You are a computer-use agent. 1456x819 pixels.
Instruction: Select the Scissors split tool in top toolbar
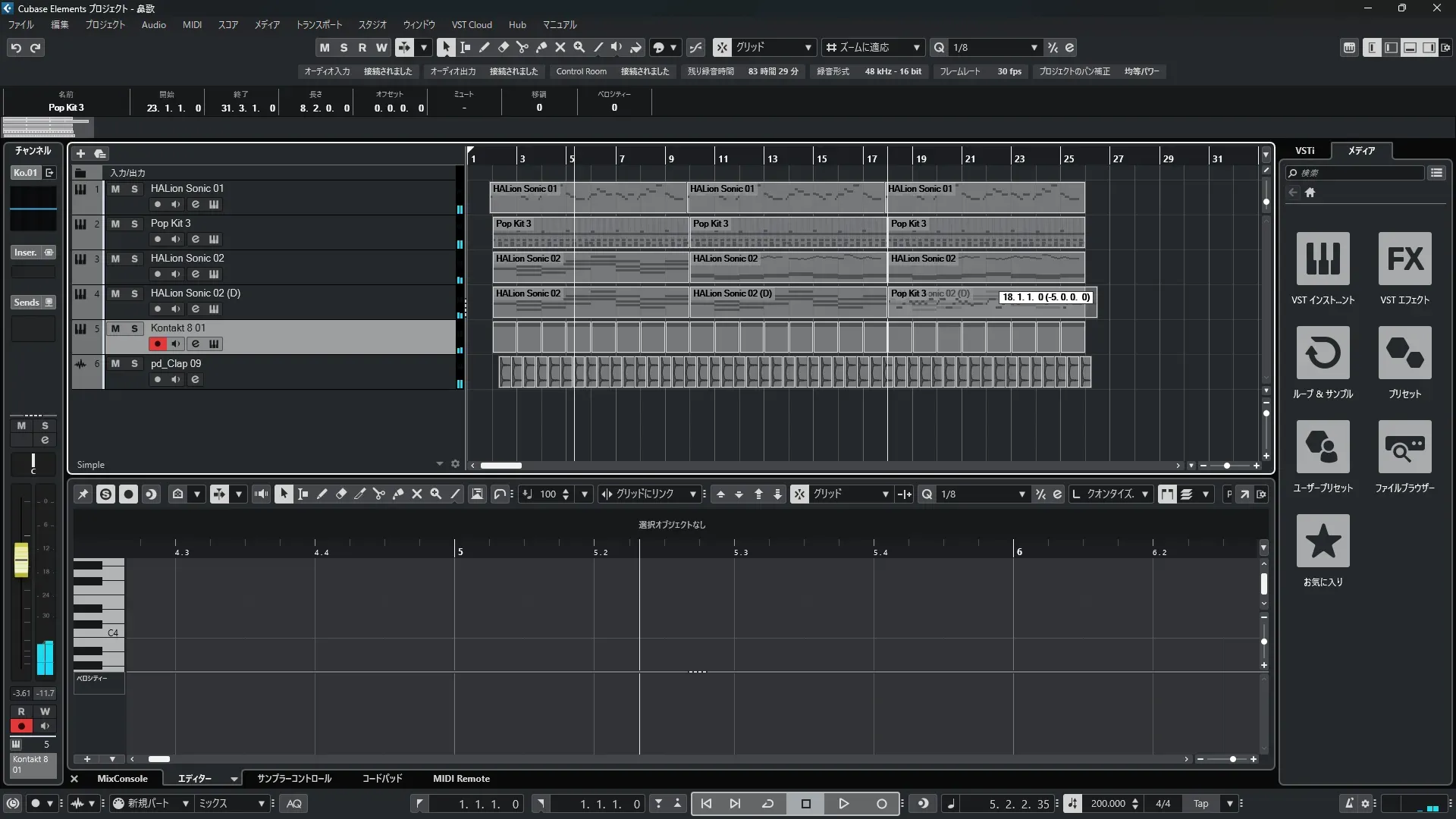pyautogui.click(x=522, y=47)
